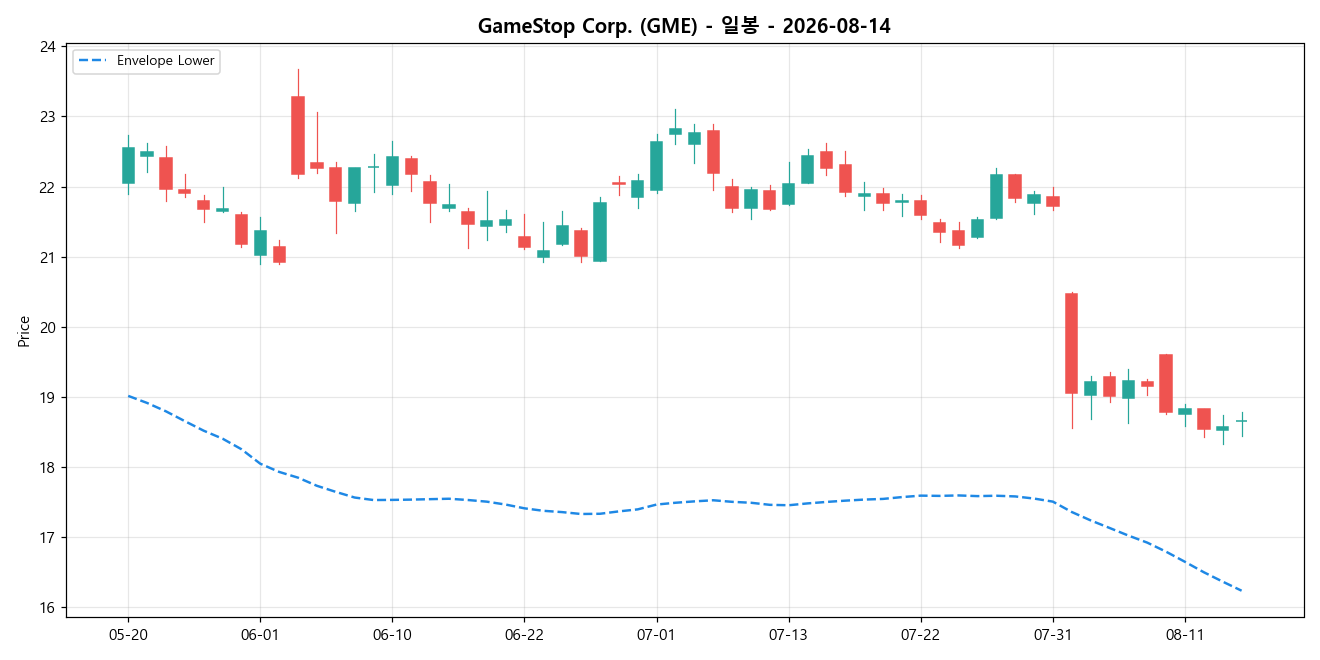
Task: Click the dashed blue legend line sample
Action: 93,61
